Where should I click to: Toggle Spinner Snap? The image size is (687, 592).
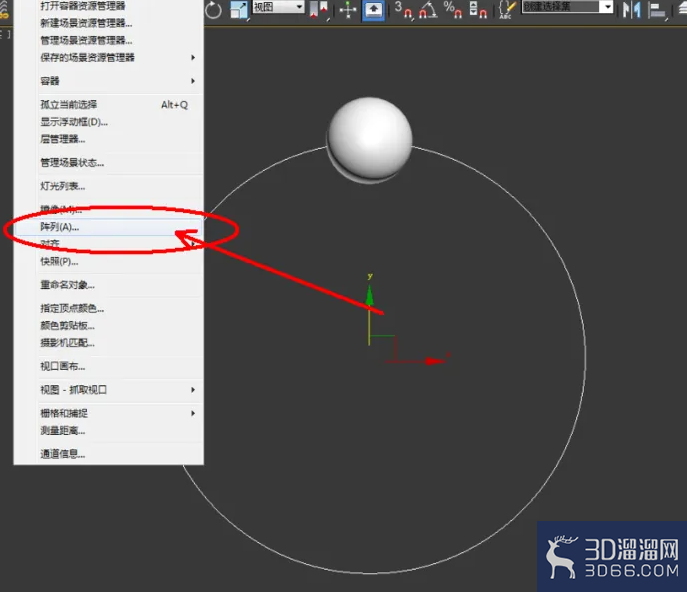tap(478, 10)
